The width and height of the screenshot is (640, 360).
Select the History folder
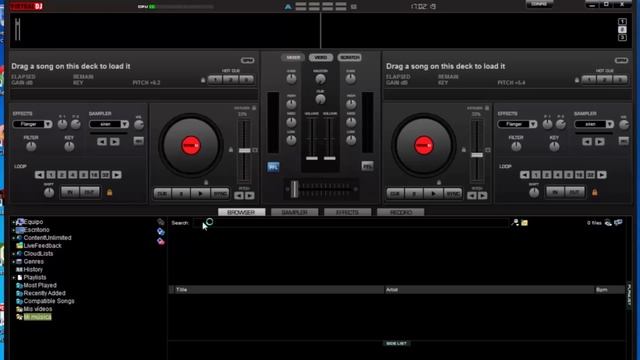click(x=33, y=270)
